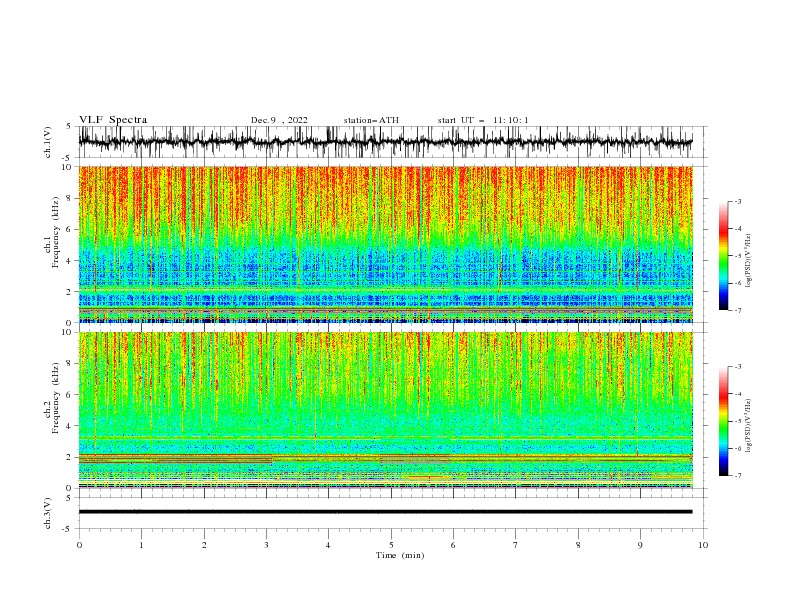The width and height of the screenshot is (792, 612).
Task: Click the "Time (min)" axis label
Action: 400,555
